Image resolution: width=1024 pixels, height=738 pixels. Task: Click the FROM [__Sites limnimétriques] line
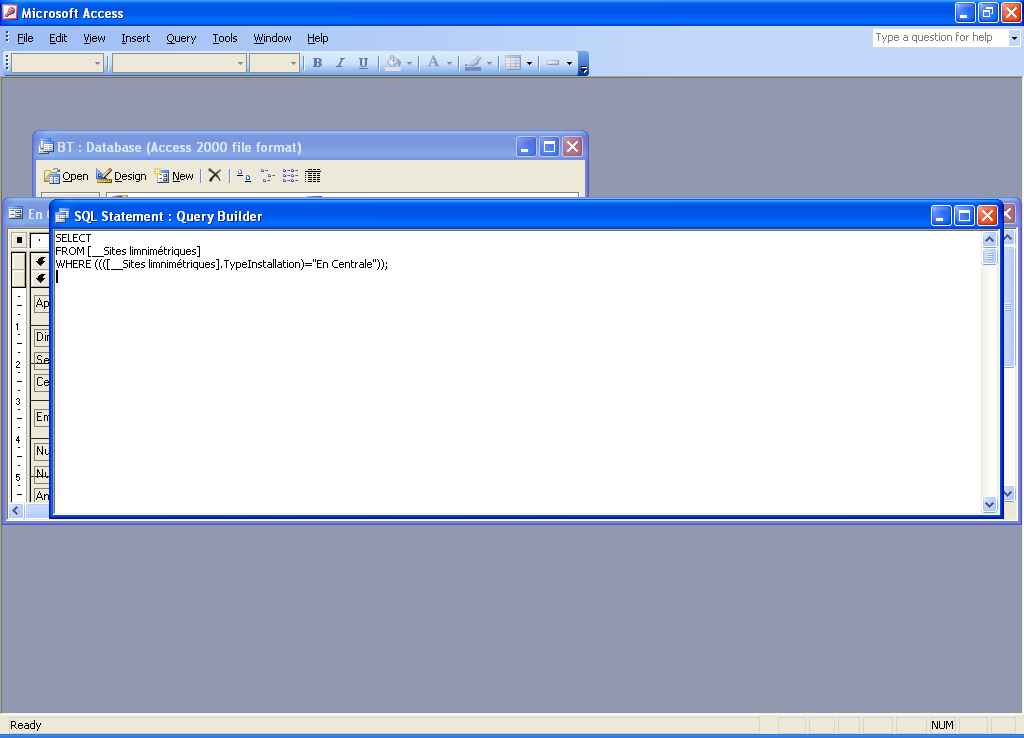128,251
